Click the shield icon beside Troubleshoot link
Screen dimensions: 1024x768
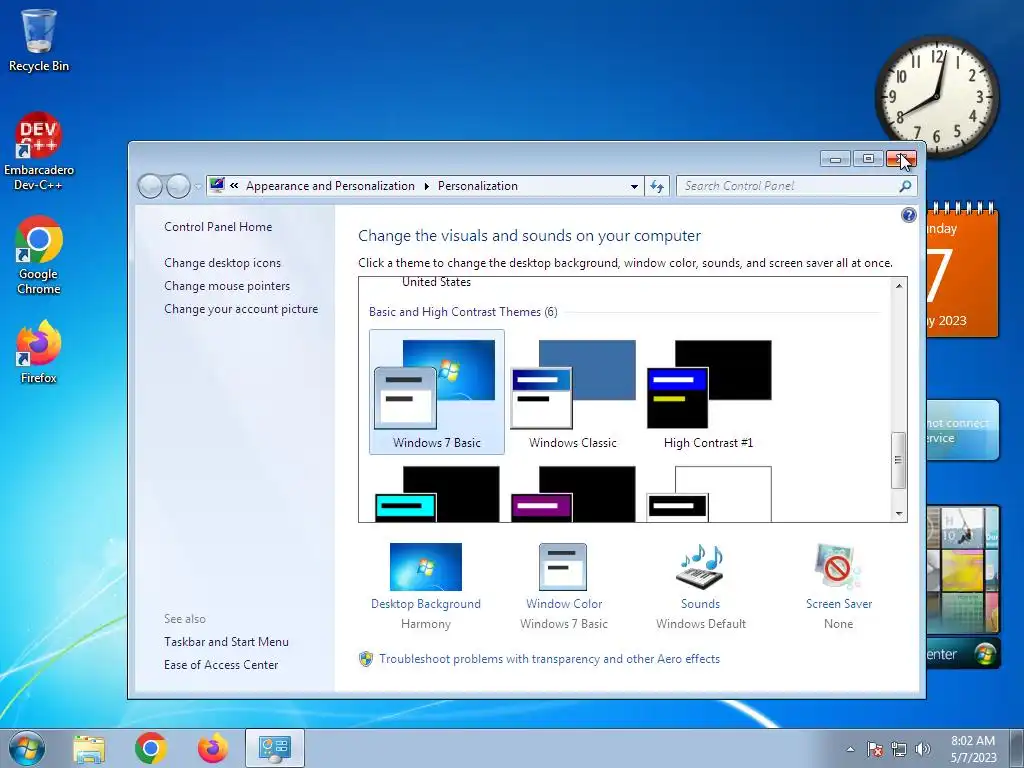366,659
